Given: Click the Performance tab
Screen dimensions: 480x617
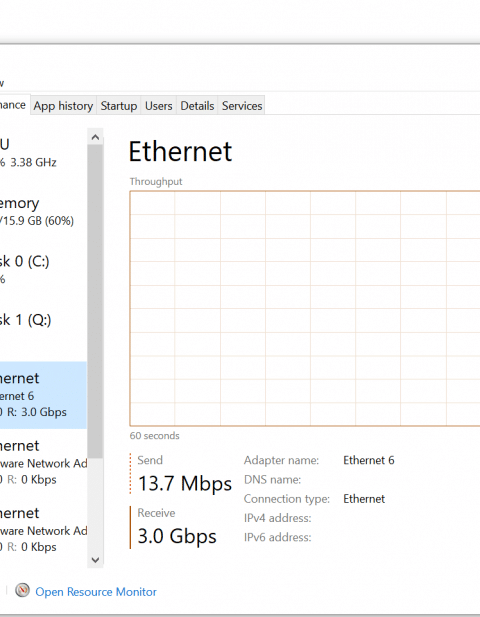Looking at the screenshot, I should [x=15, y=105].
